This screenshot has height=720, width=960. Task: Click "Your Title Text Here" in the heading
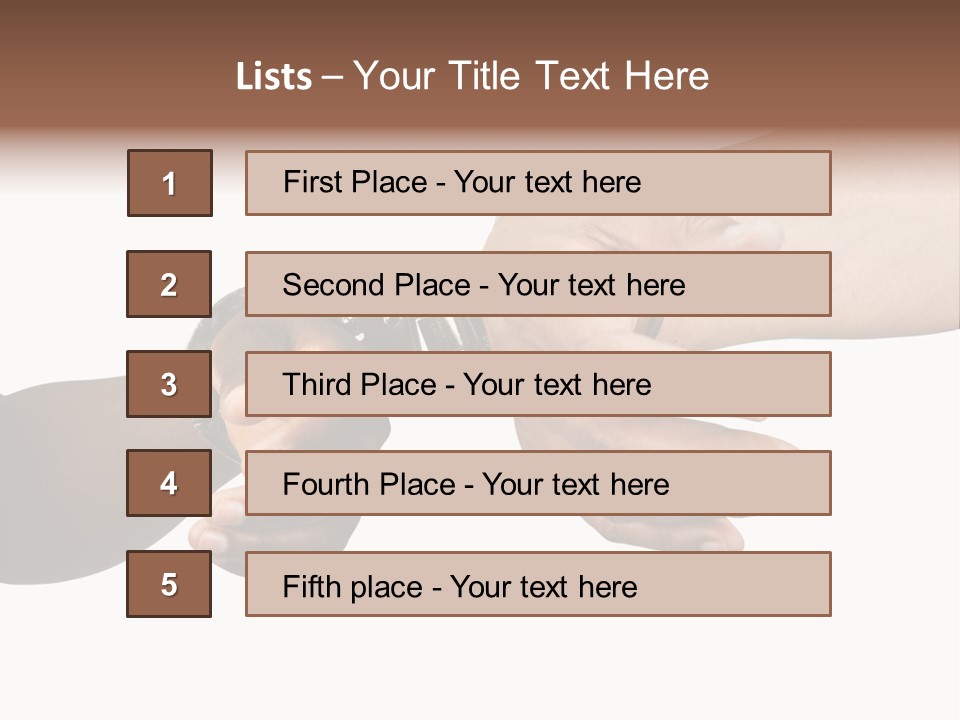click(530, 76)
